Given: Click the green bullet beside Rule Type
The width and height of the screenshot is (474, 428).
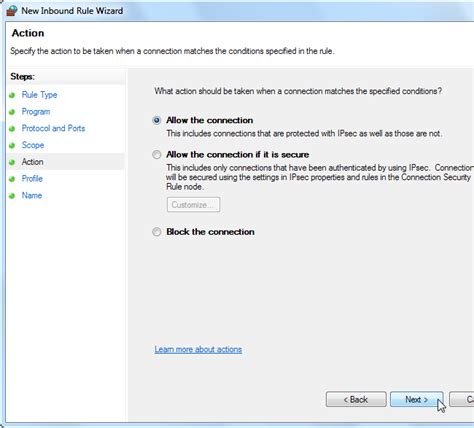Looking at the screenshot, I should (12, 95).
